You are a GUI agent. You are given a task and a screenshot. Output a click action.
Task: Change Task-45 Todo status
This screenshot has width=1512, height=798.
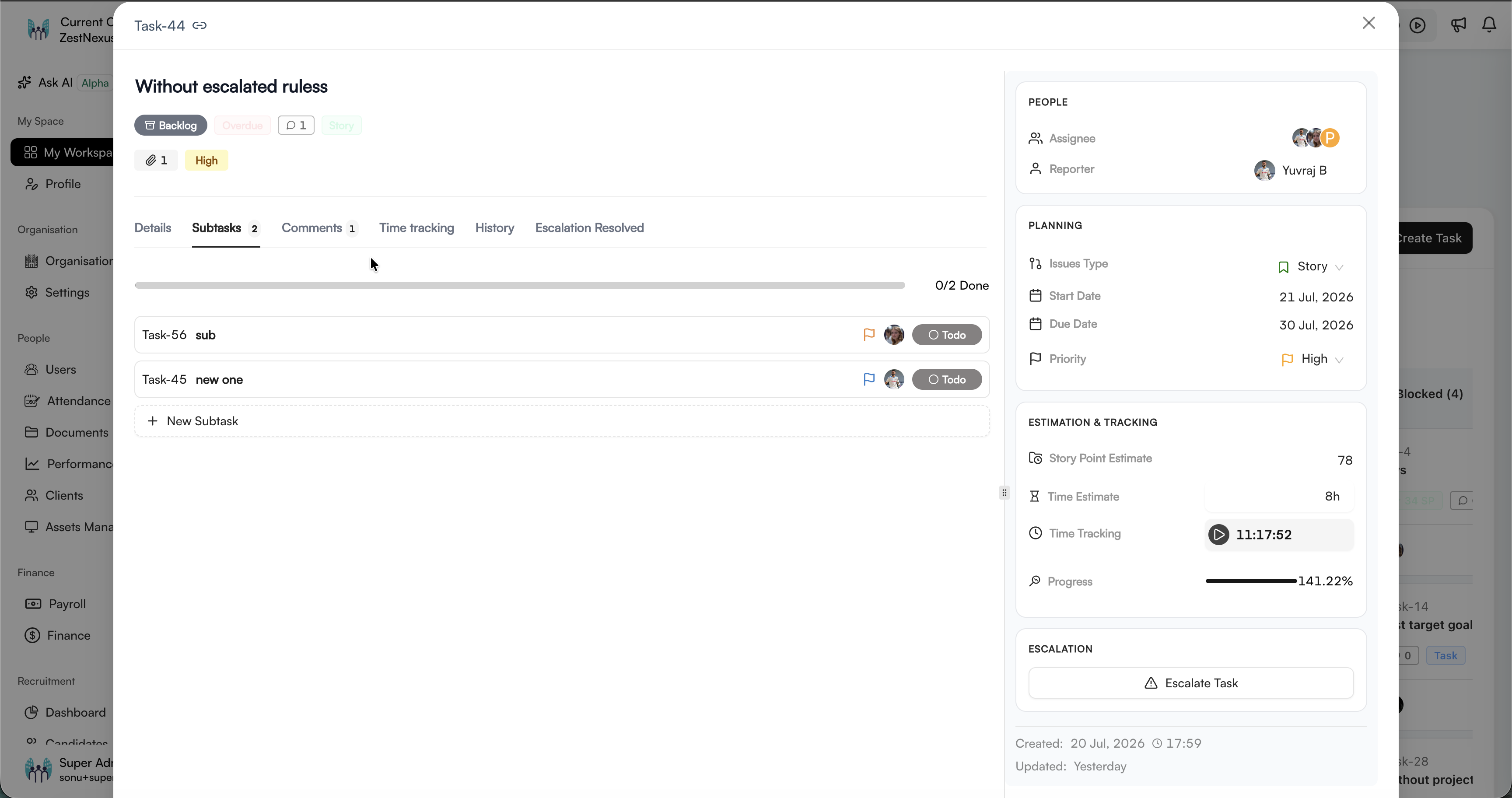(947, 380)
